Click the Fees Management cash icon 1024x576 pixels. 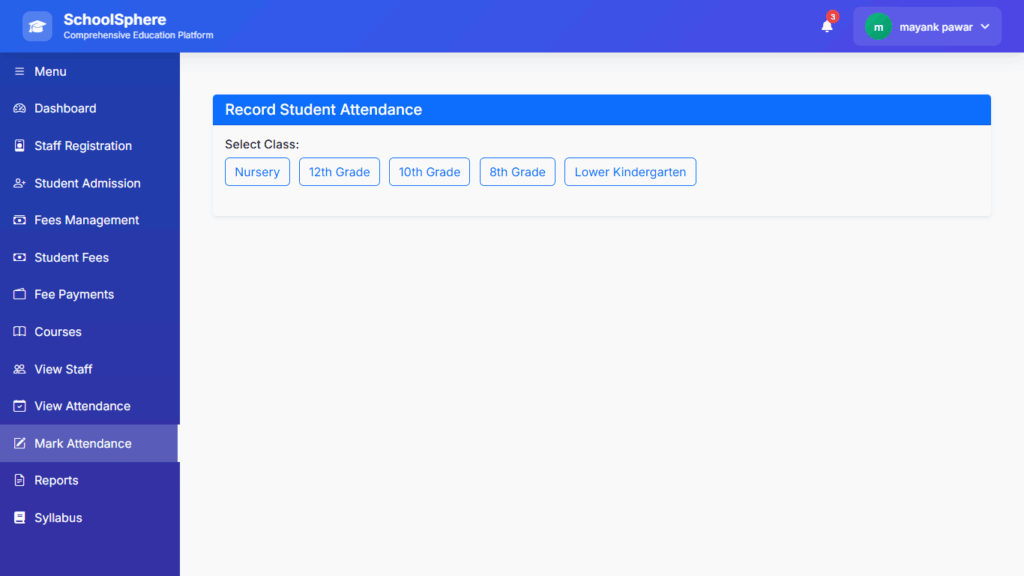click(x=19, y=220)
